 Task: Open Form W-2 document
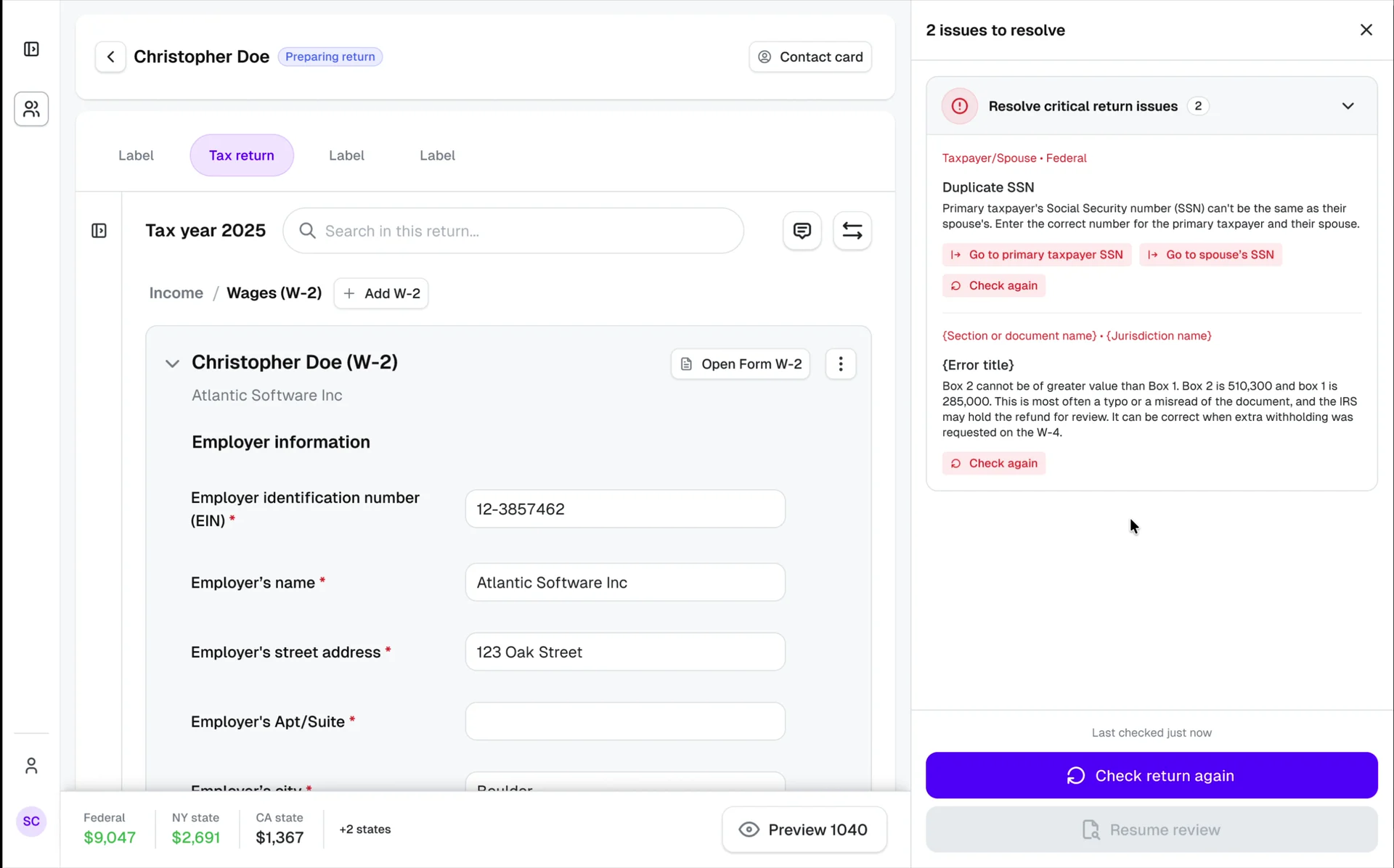pyautogui.click(x=741, y=364)
